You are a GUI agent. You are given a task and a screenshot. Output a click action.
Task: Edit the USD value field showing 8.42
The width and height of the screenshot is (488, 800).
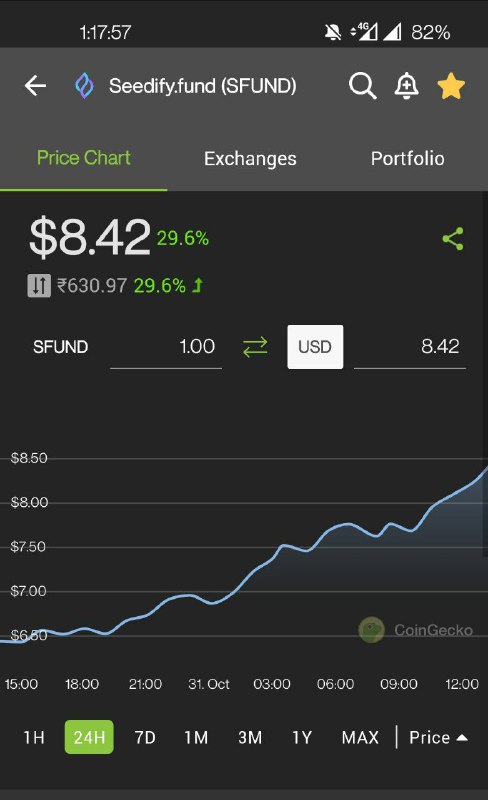point(410,347)
